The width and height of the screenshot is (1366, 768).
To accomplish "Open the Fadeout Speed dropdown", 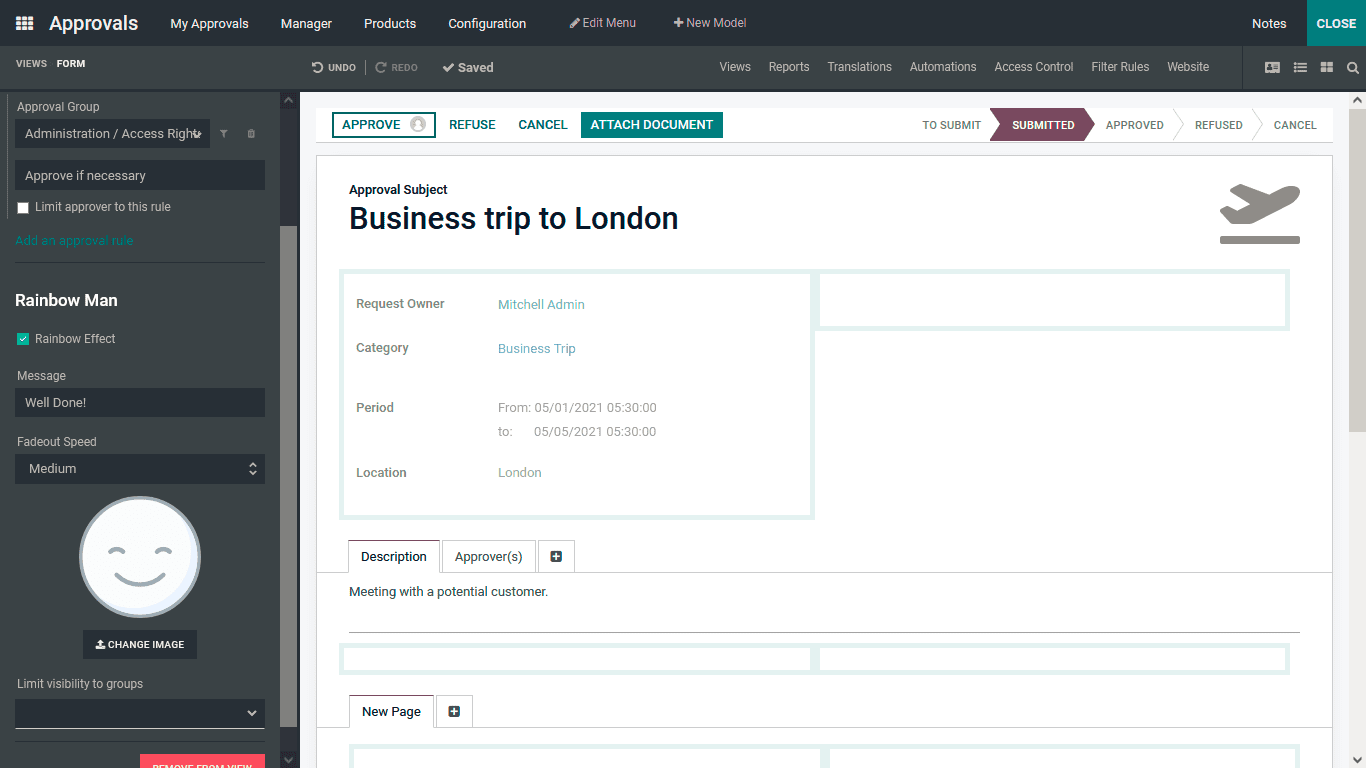I will (x=139, y=468).
